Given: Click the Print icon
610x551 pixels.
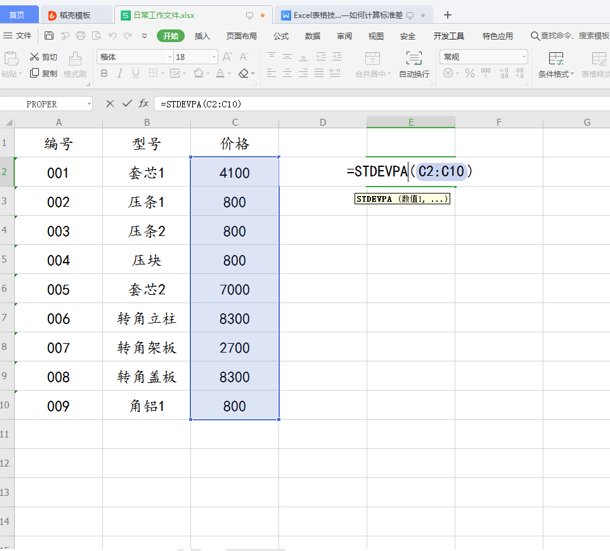Looking at the screenshot, I should [x=81, y=36].
